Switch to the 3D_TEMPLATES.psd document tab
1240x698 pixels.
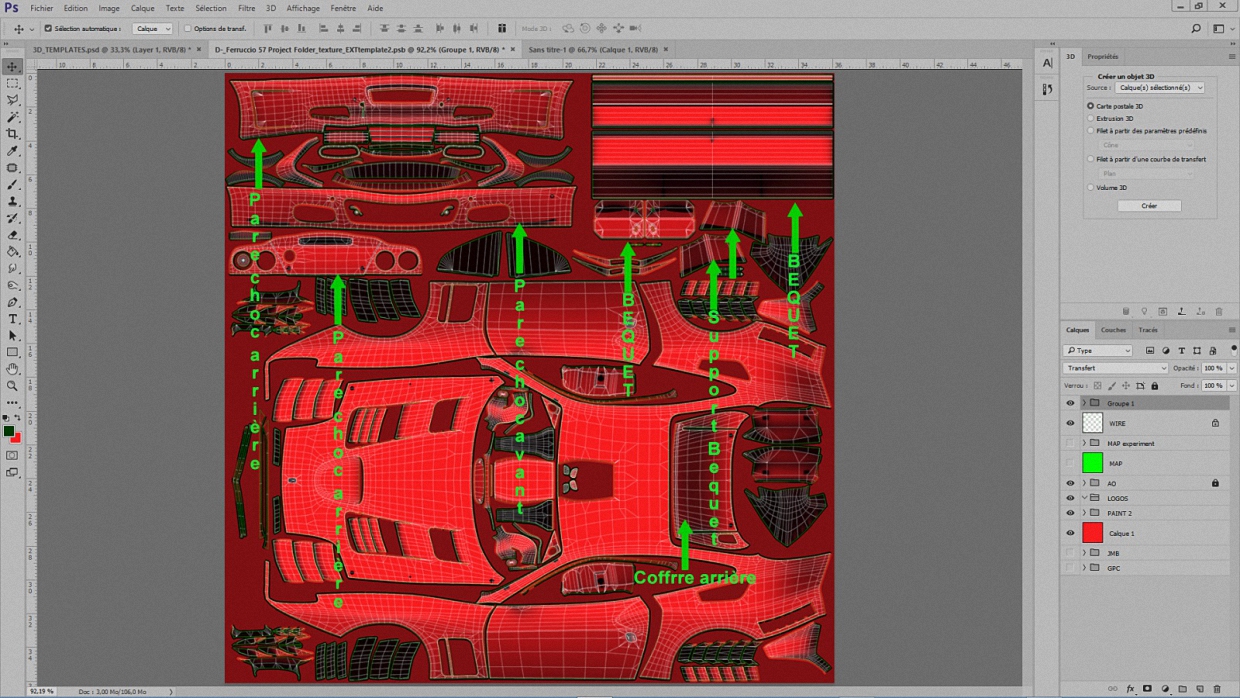tap(112, 49)
